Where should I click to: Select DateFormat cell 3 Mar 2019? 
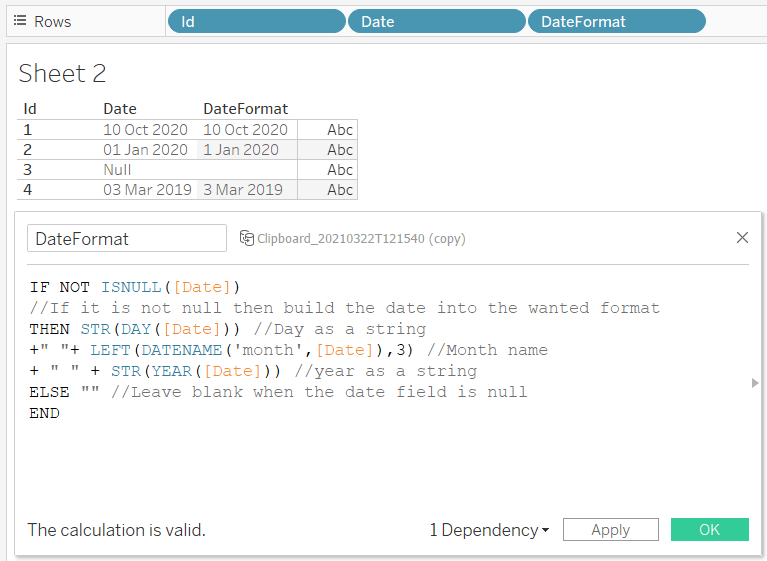tap(243, 190)
